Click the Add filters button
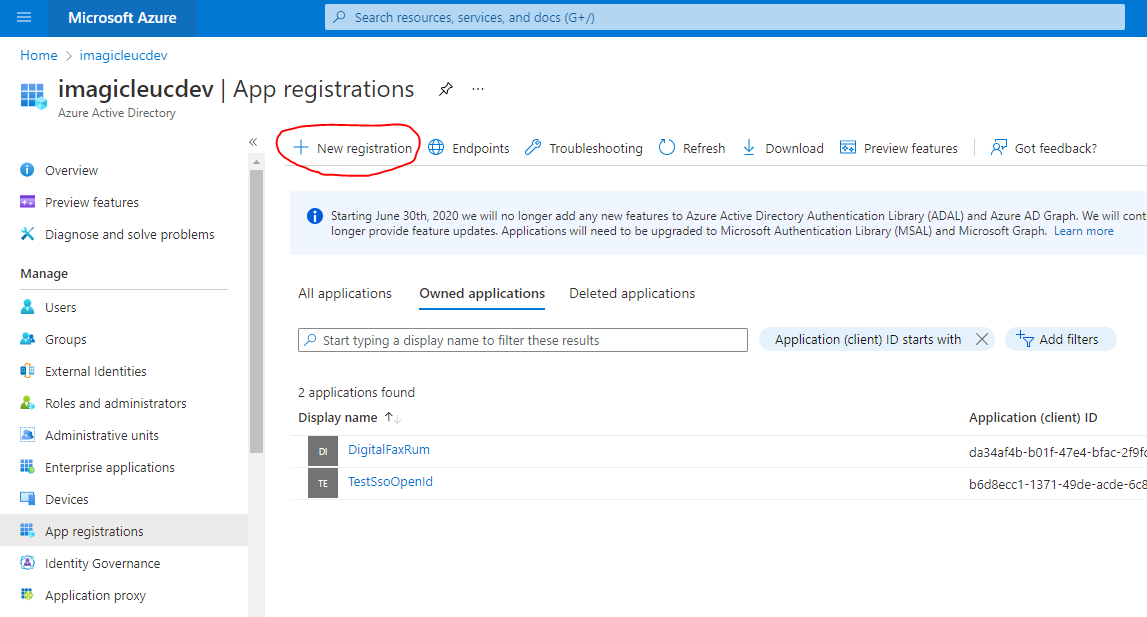Screen dimensions: 1147x617 pyautogui.click(x=1060, y=340)
